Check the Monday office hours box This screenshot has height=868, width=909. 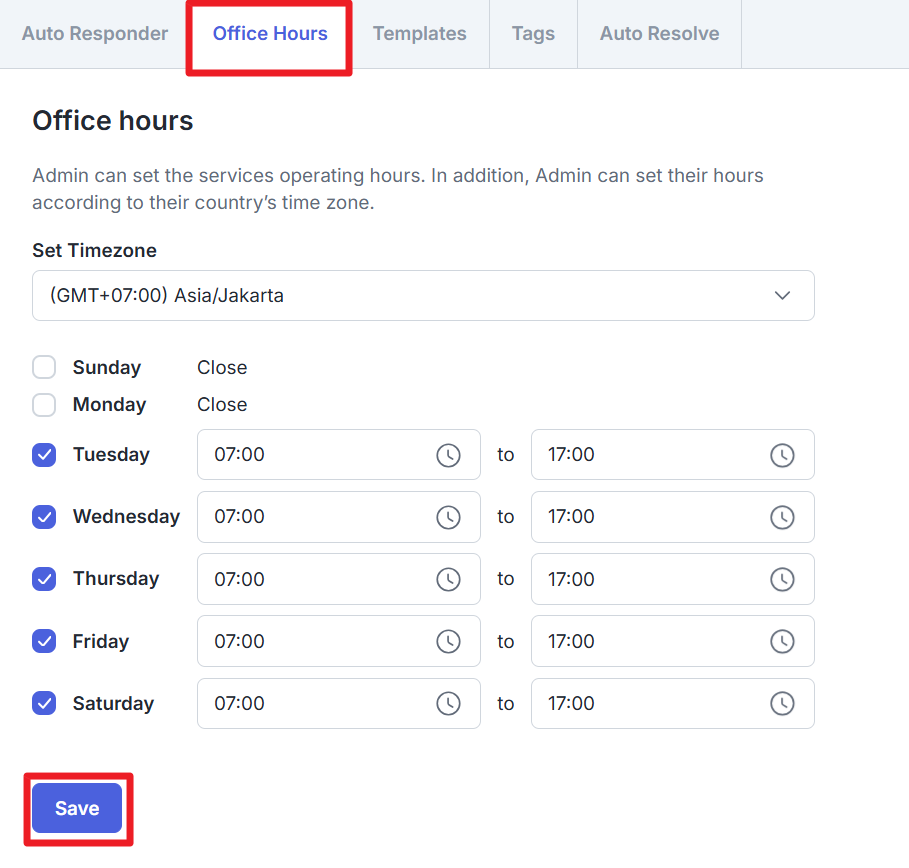point(44,404)
